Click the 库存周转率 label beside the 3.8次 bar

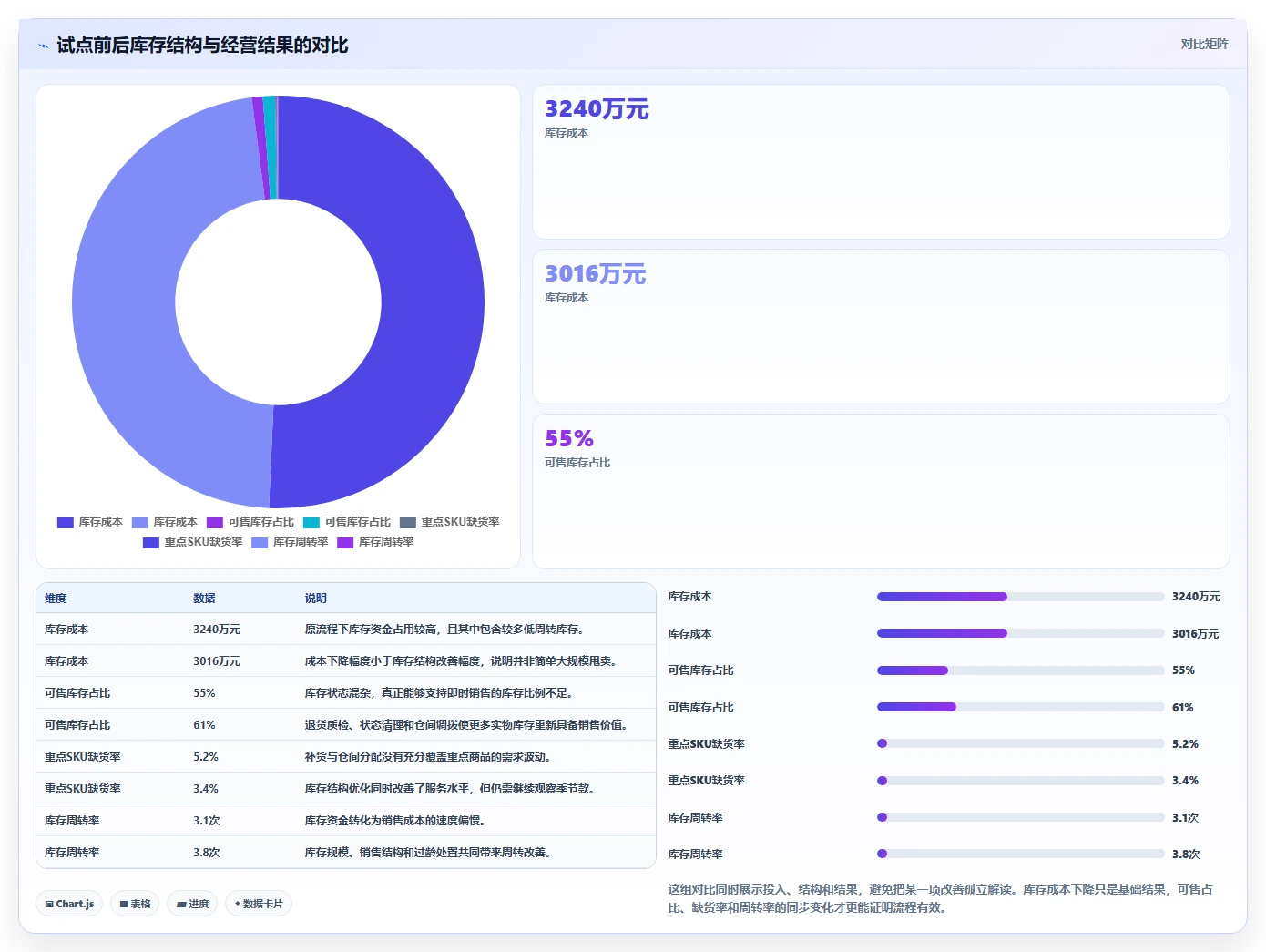click(695, 855)
